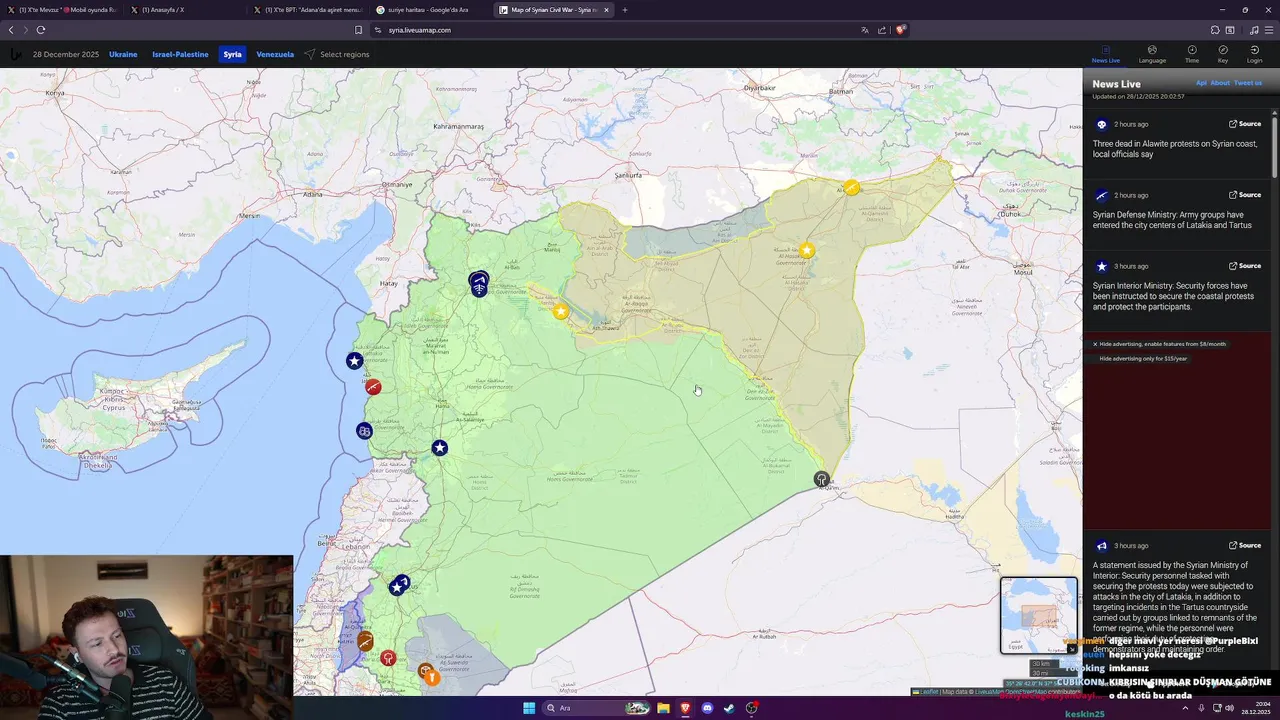Collapse the minimap with its corner arrow
Screen dimensions: 1280x720
1072,649
